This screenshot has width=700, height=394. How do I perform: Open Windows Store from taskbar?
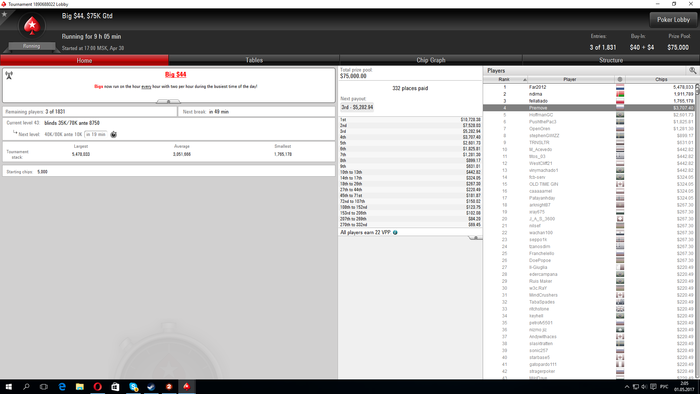(x=115, y=386)
